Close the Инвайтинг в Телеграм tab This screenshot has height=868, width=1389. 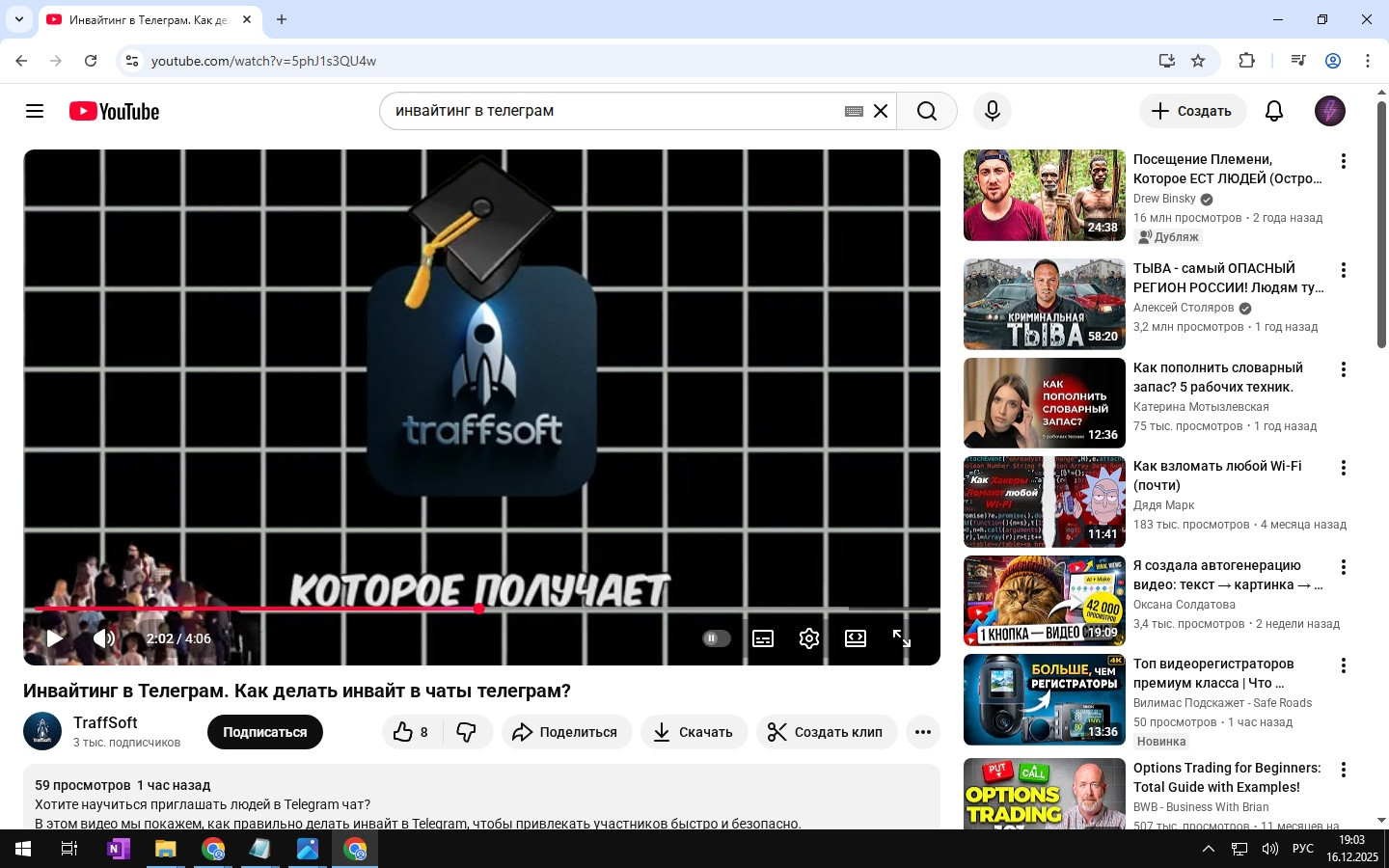pyautogui.click(x=247, y=19)
